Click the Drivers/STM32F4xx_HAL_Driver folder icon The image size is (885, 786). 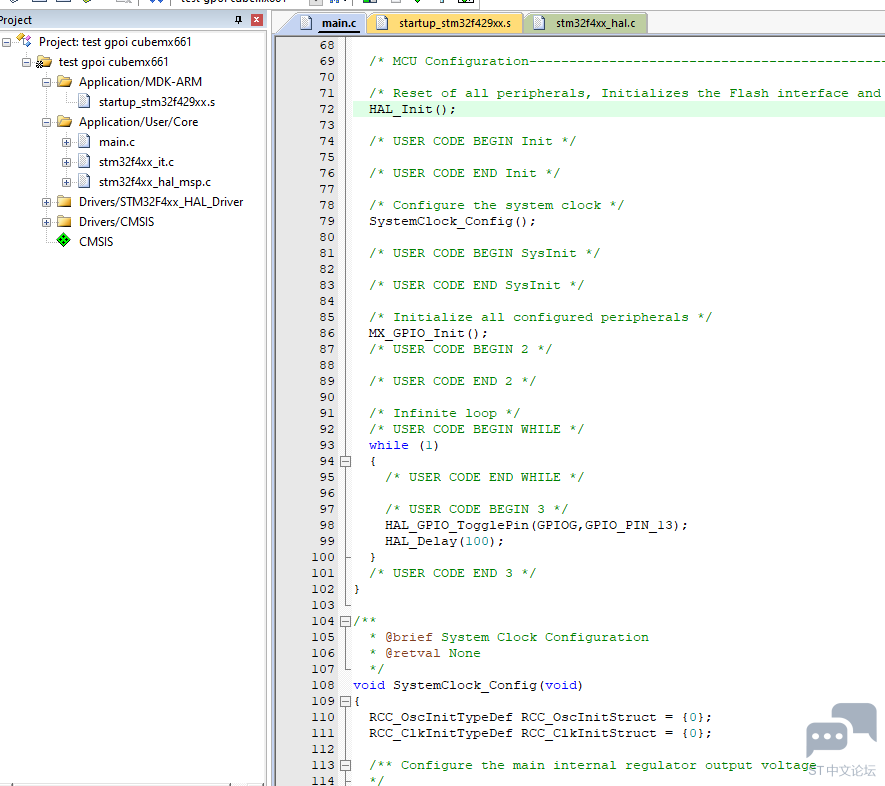[64, 201]
